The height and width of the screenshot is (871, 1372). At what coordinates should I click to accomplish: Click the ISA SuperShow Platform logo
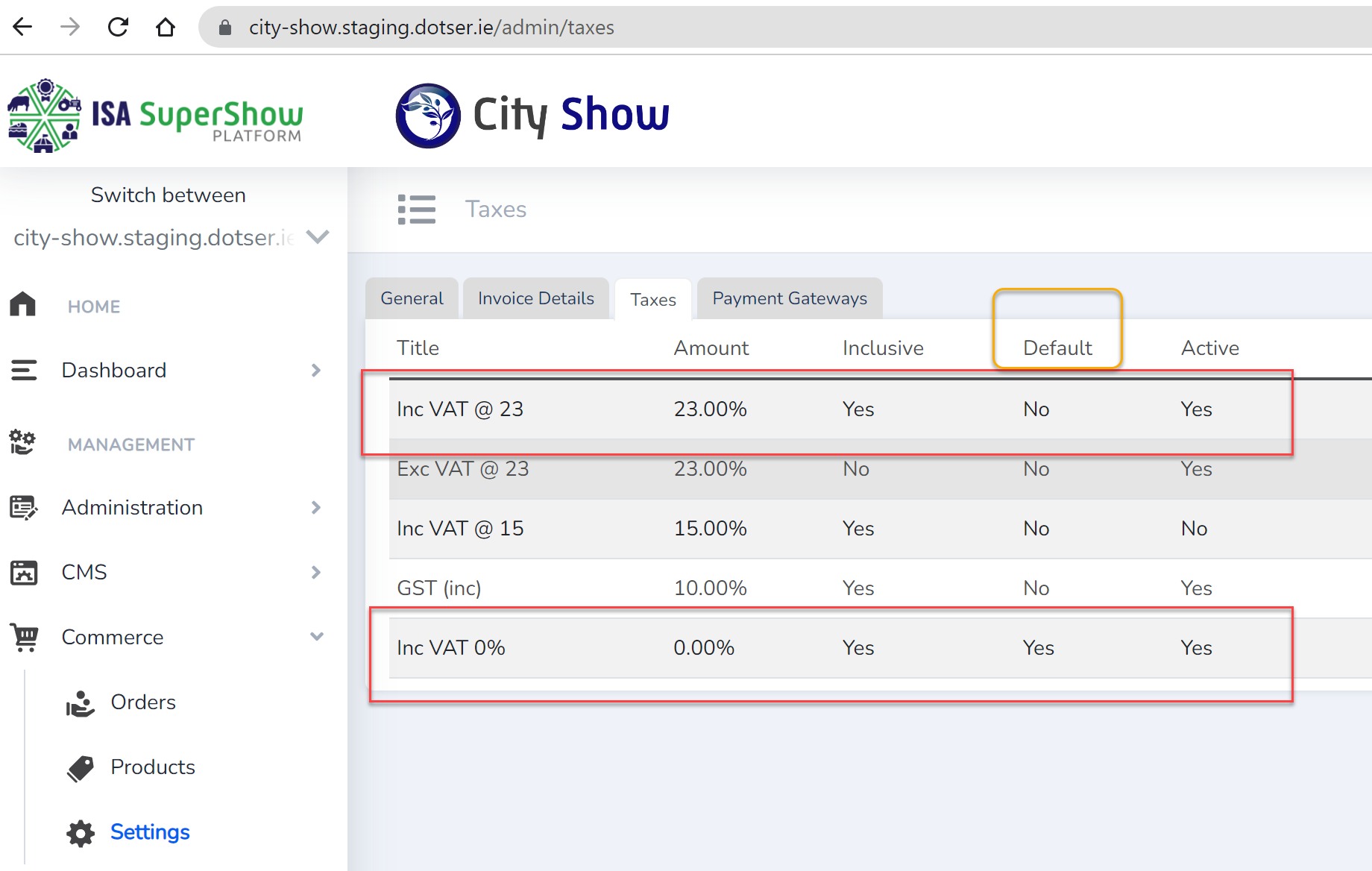coord(155,116)
